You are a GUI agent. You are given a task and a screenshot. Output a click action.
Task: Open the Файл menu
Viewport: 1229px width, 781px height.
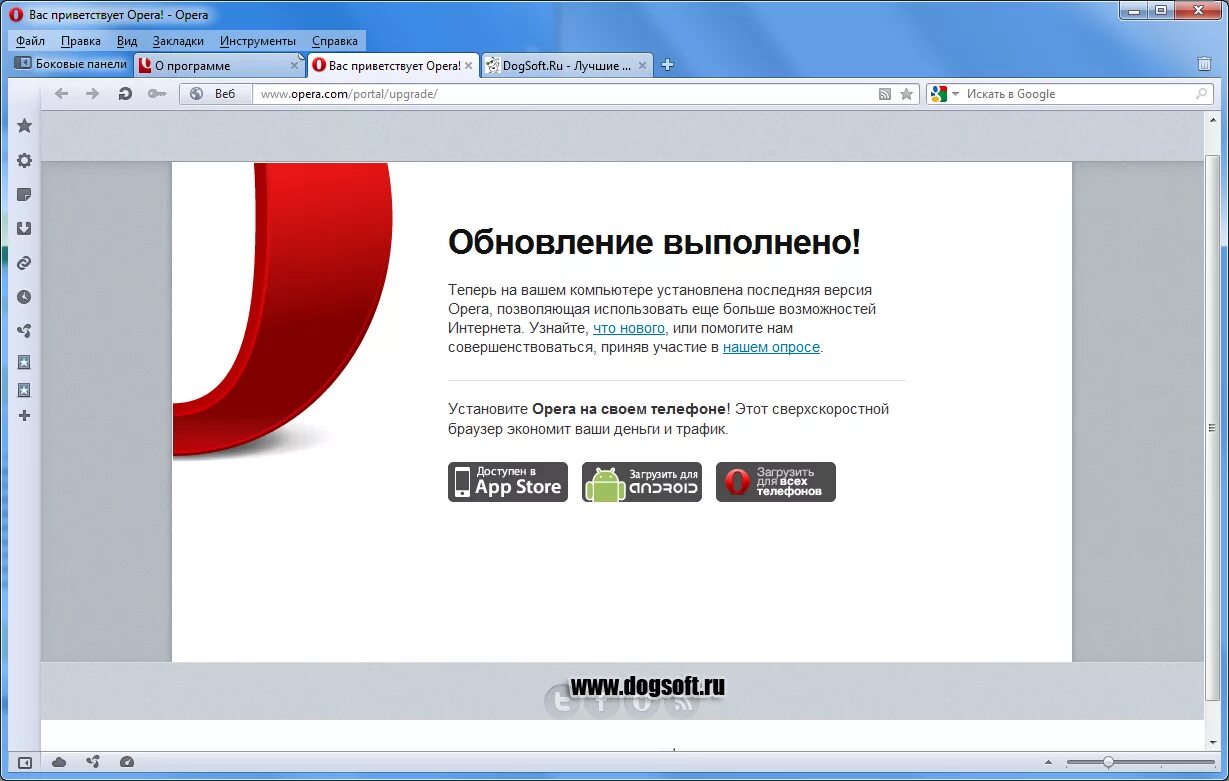30,41
